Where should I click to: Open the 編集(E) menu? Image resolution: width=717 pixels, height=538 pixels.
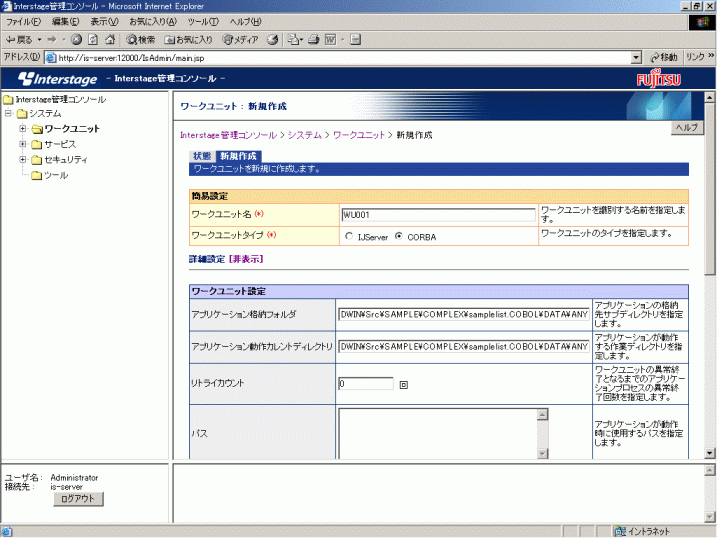pyautogui.click(x=65, y=21)
